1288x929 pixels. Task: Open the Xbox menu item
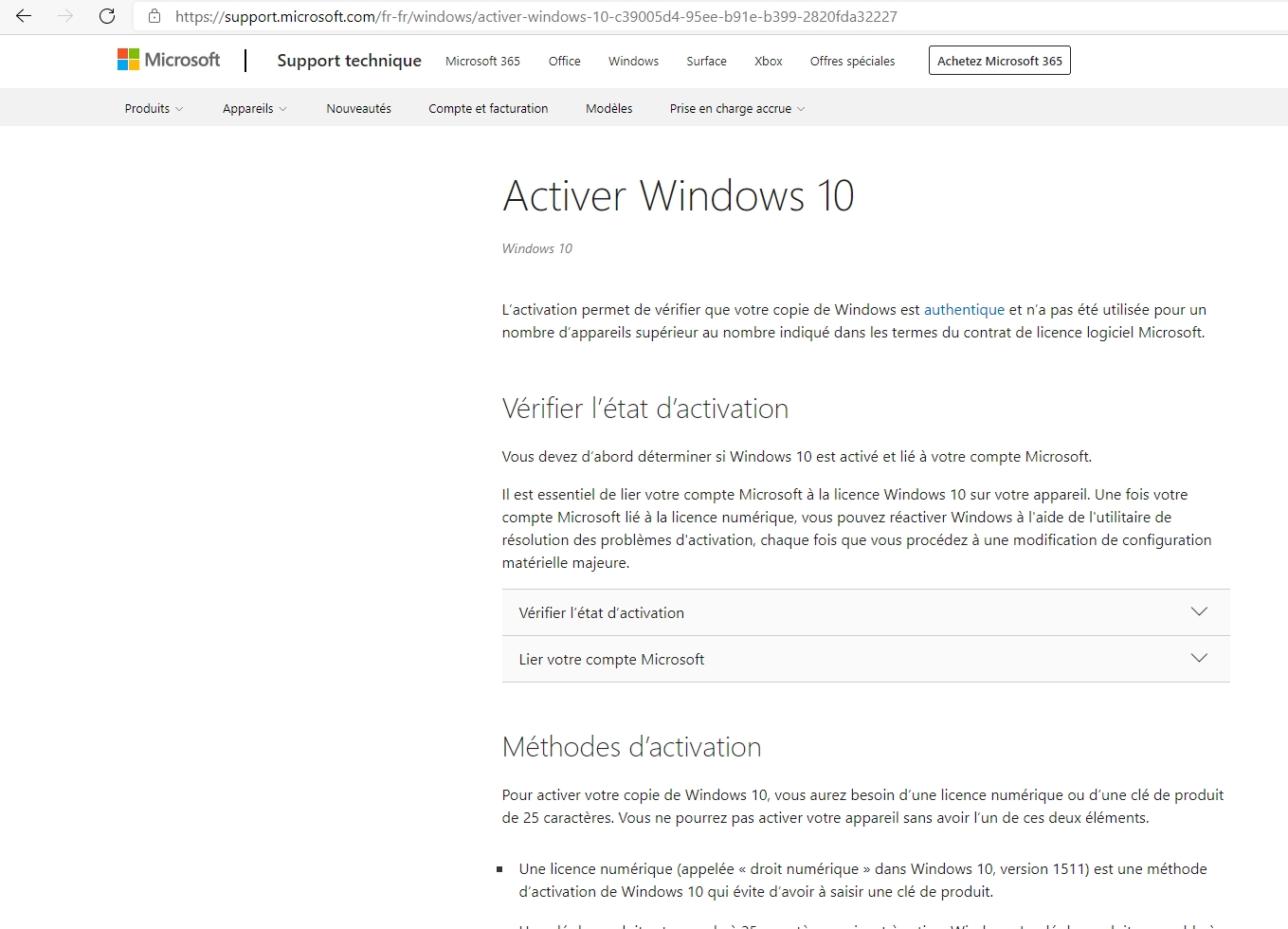pos(769,61)
